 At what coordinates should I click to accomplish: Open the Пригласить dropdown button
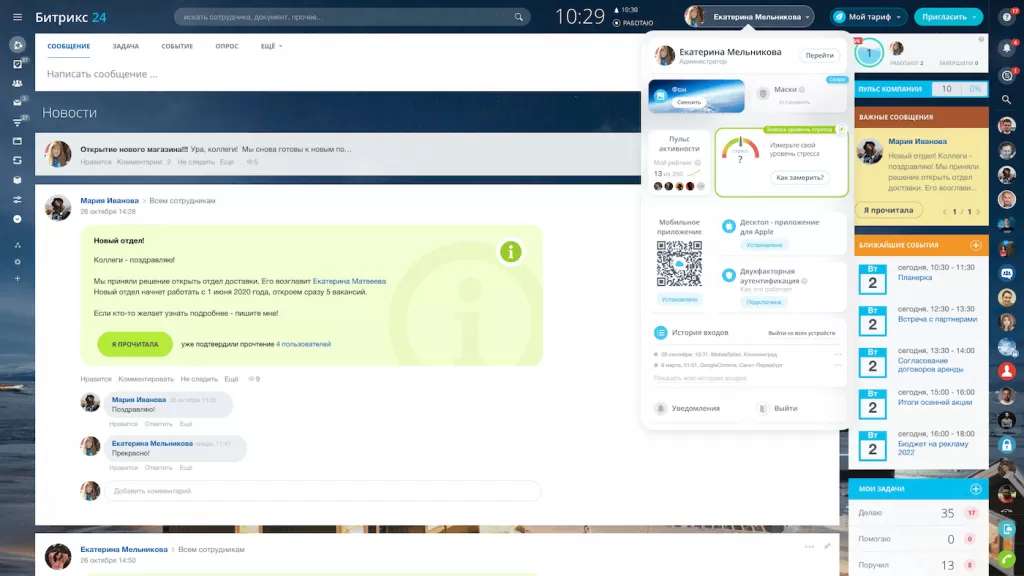tap(948, 17)
